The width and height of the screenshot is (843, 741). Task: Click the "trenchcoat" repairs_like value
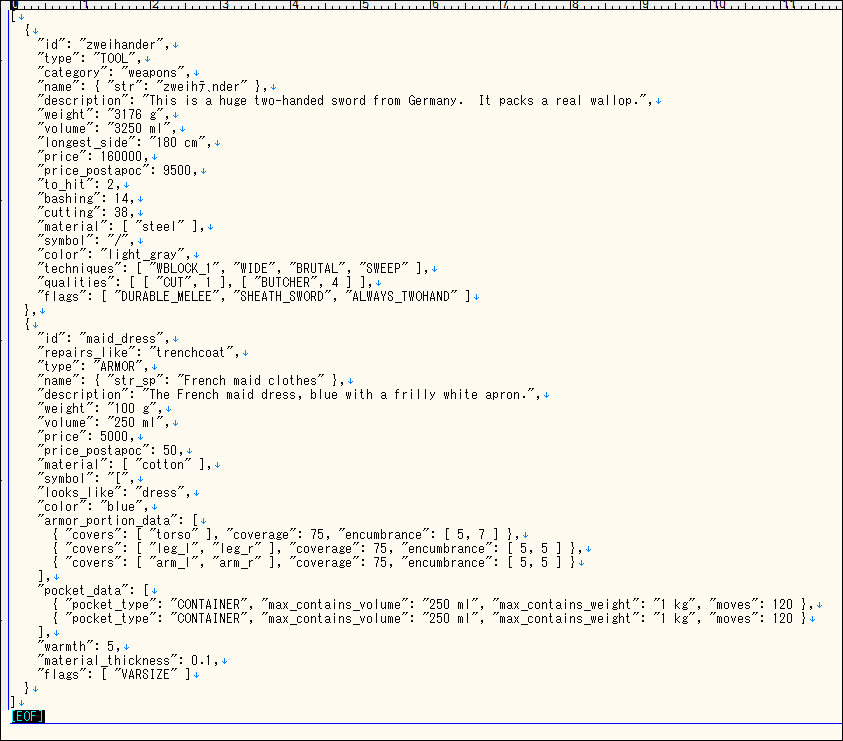195,352
